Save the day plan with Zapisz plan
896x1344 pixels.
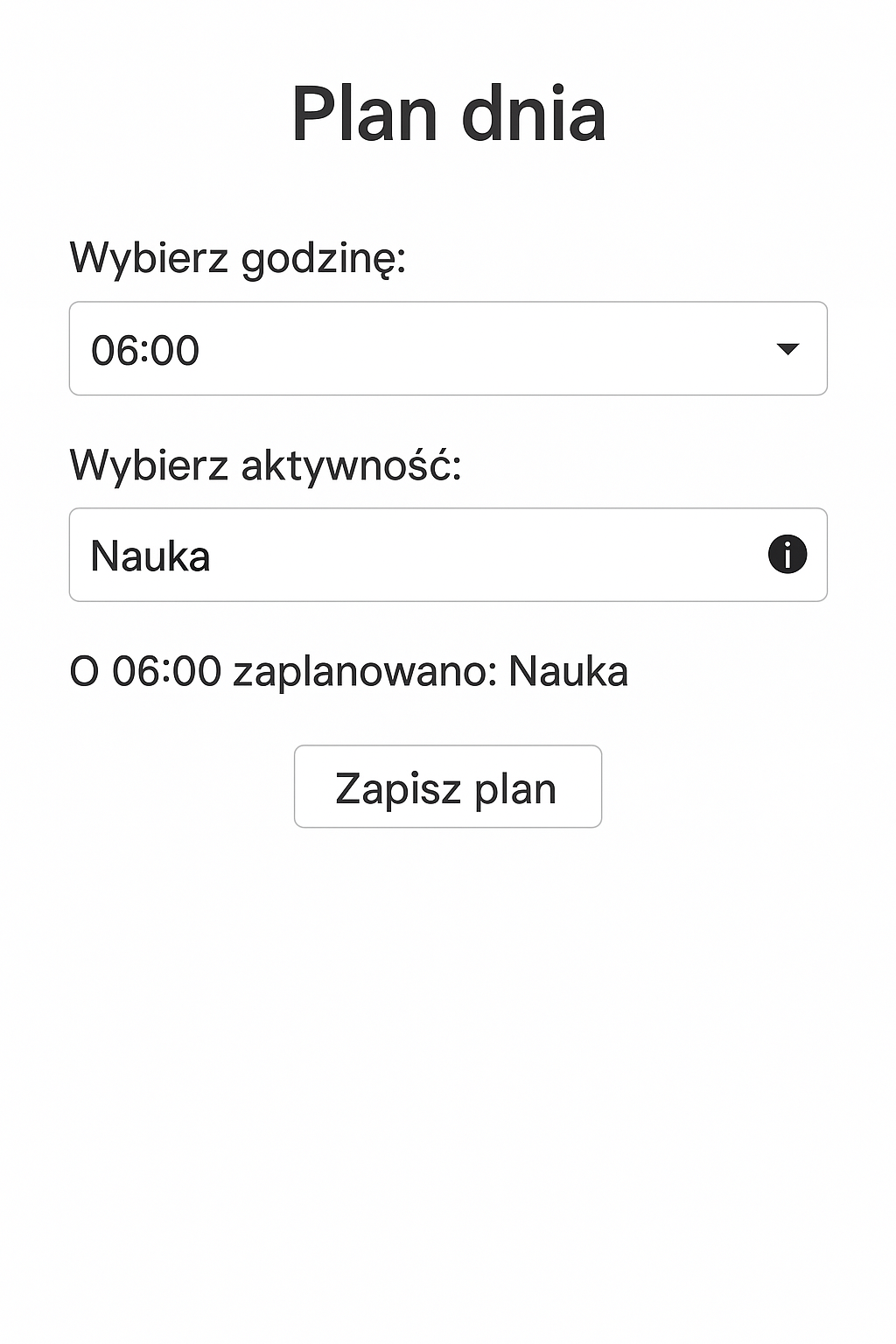(x=447, y=787)
